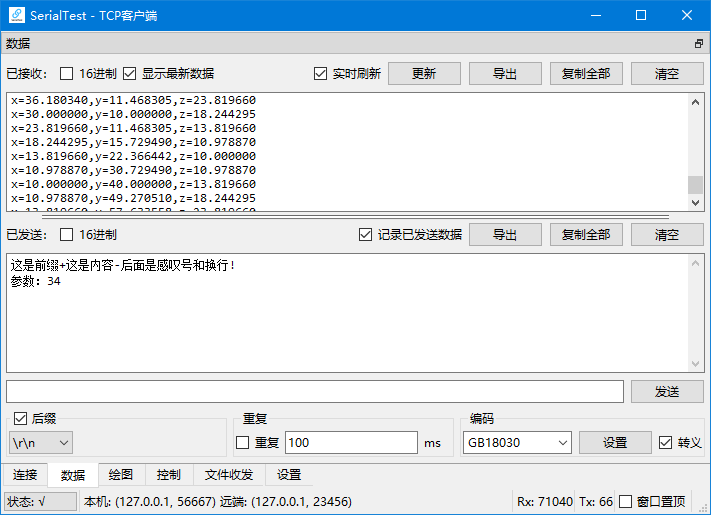Open the 文件收发 tab
Screen dimensions: 711x515
coord(229,475)
